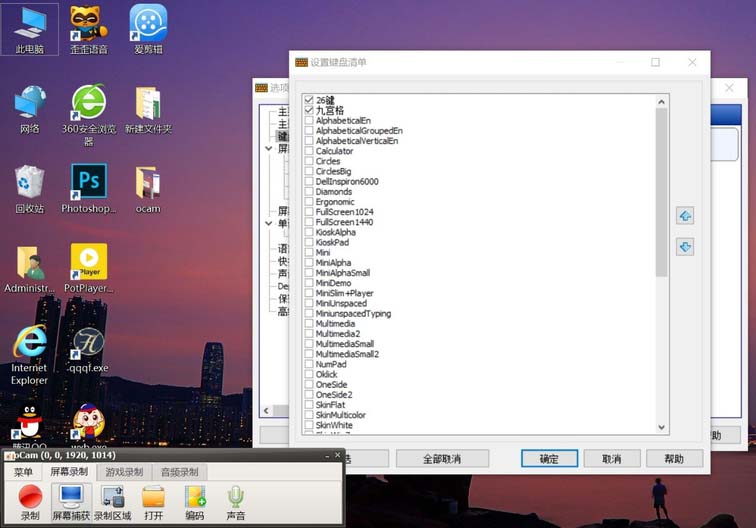Select the Oklick list entry

click(326, 374)
